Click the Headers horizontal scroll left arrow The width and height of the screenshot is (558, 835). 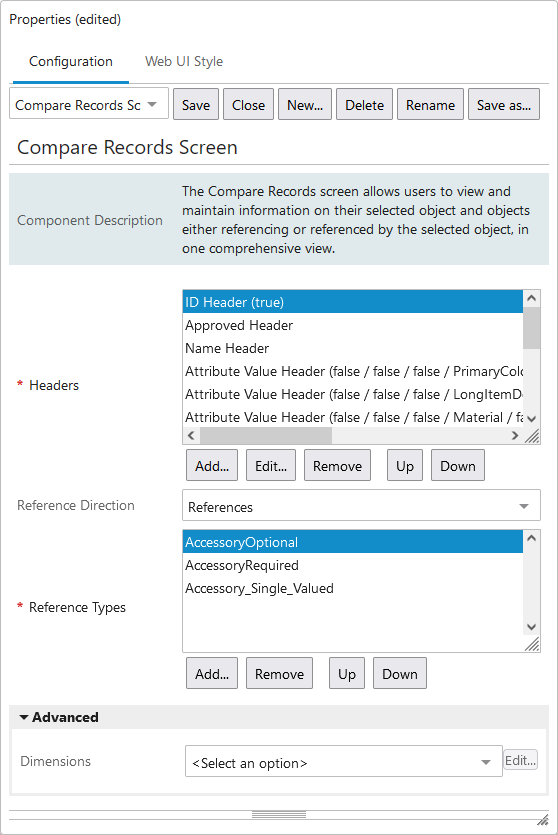click(x=191, y=436)
